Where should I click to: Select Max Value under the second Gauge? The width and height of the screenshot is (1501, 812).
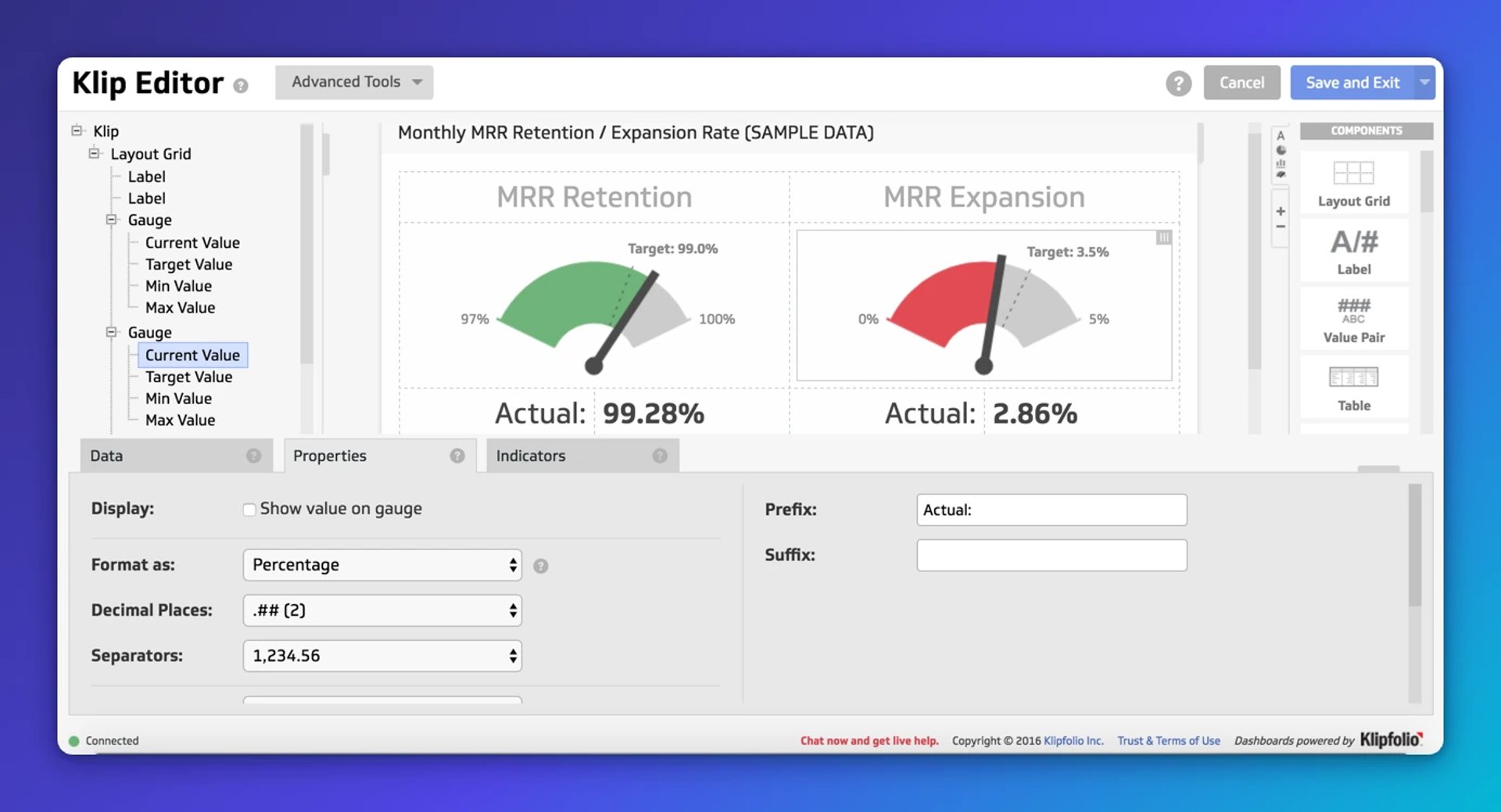click(x=180, y=420)
